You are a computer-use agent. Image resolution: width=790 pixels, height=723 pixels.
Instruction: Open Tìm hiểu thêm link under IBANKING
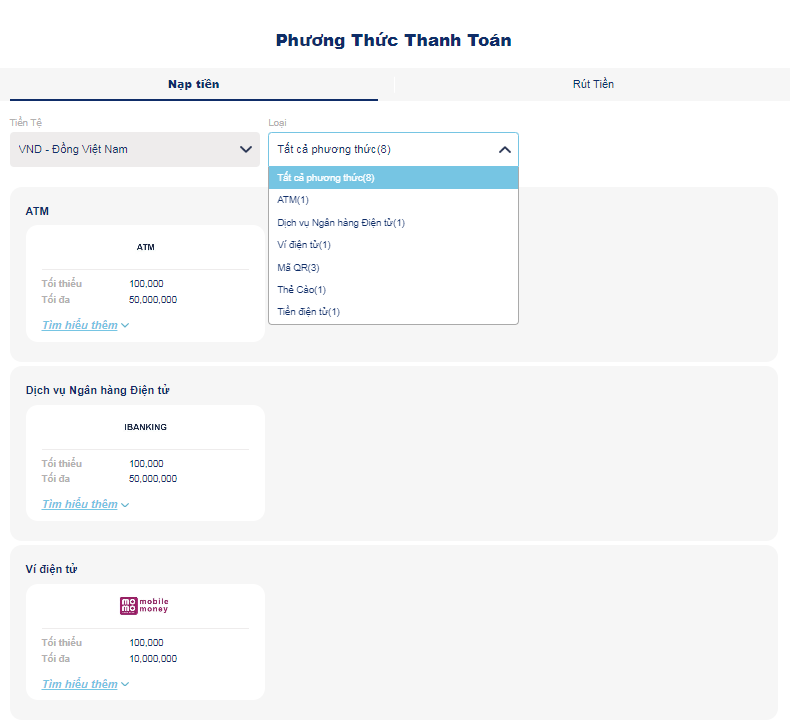[x=80, y=504]
